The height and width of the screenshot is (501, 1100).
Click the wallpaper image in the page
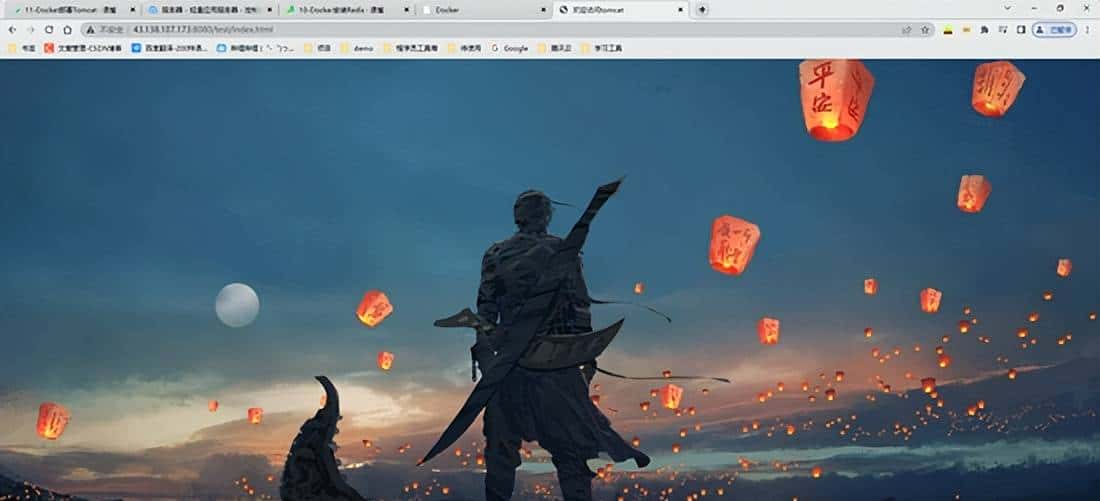(550, 280)
